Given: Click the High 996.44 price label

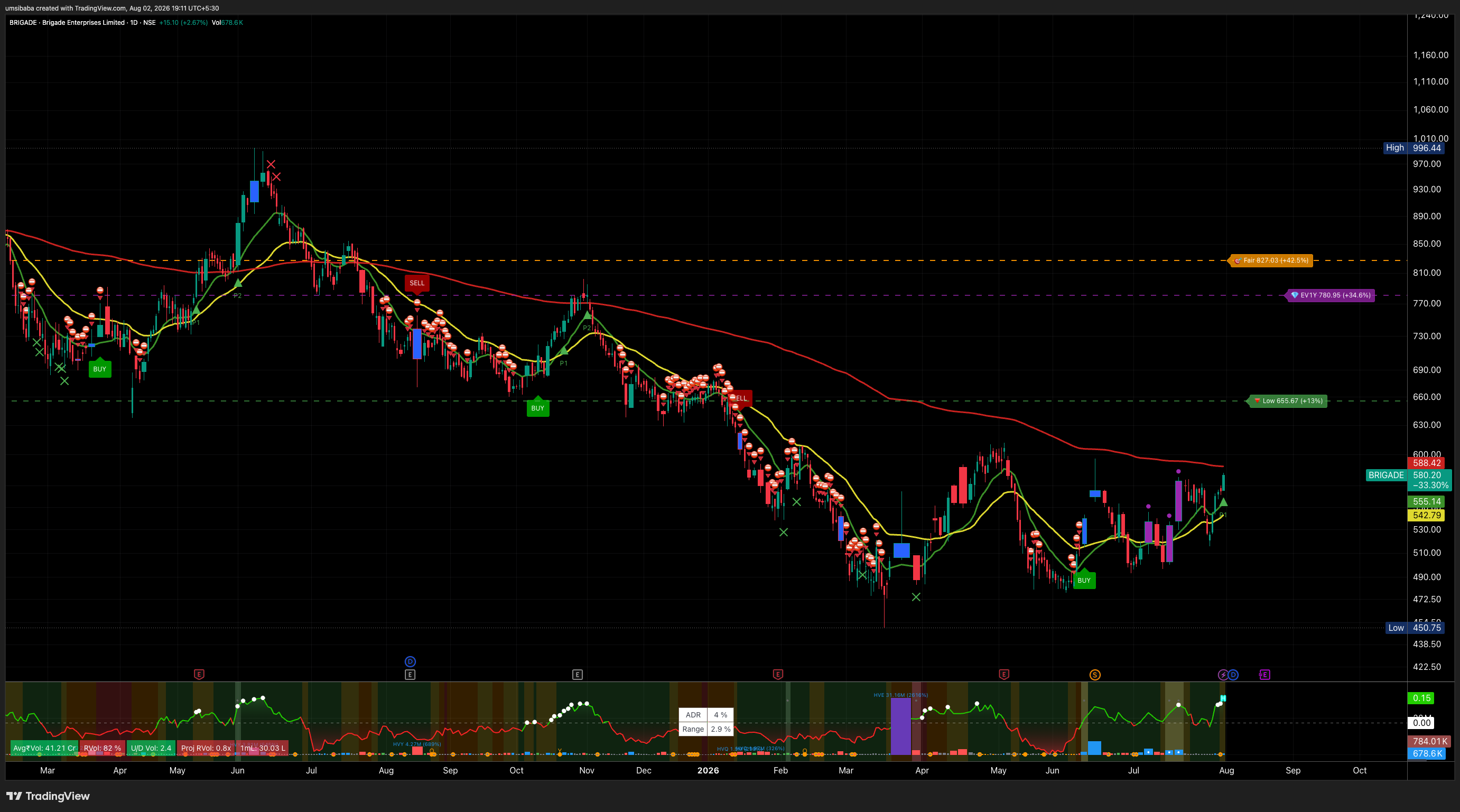Looking at the screenshot, I should pyautogui.click(x=1414, y=148).
